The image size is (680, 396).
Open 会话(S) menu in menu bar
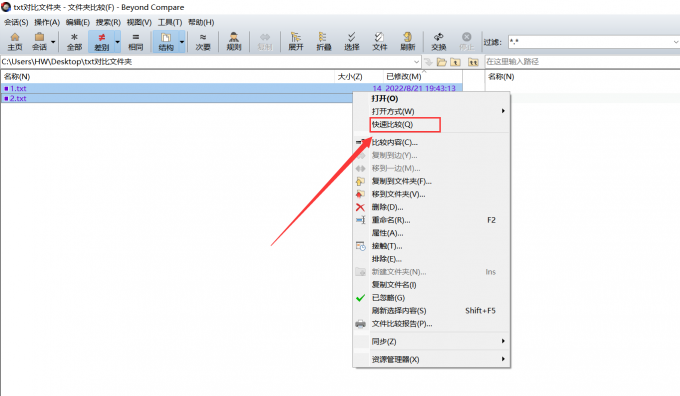point(16,22)
